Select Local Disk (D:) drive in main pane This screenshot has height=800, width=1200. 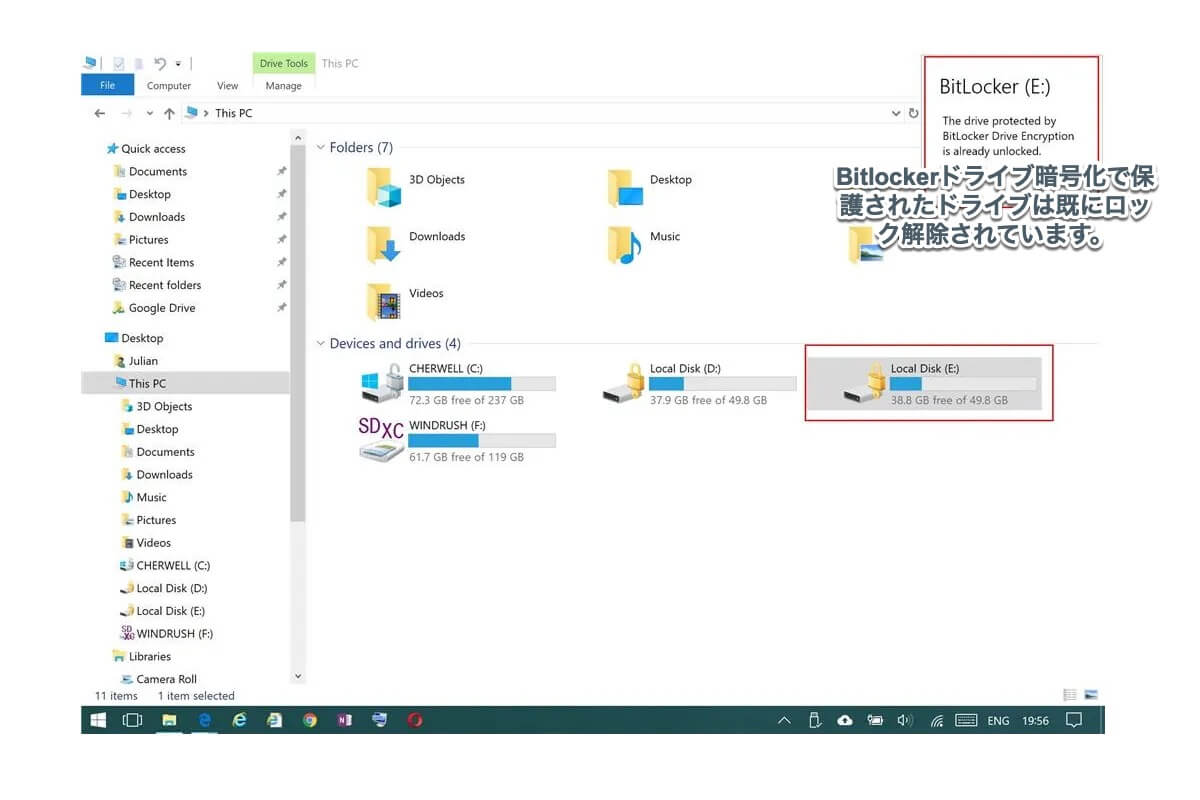click(x=699, y=384)
